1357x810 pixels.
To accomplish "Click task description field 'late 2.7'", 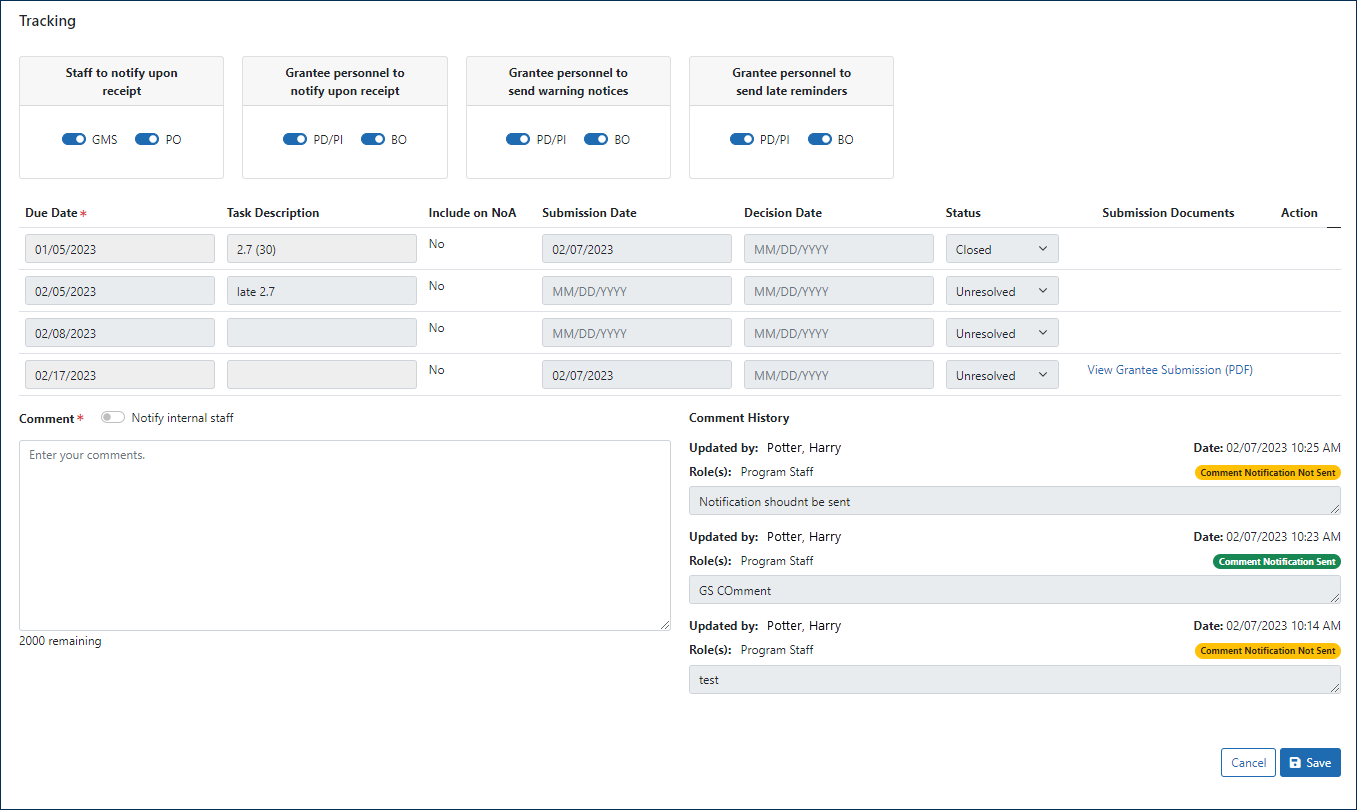I will click(322, 291).
